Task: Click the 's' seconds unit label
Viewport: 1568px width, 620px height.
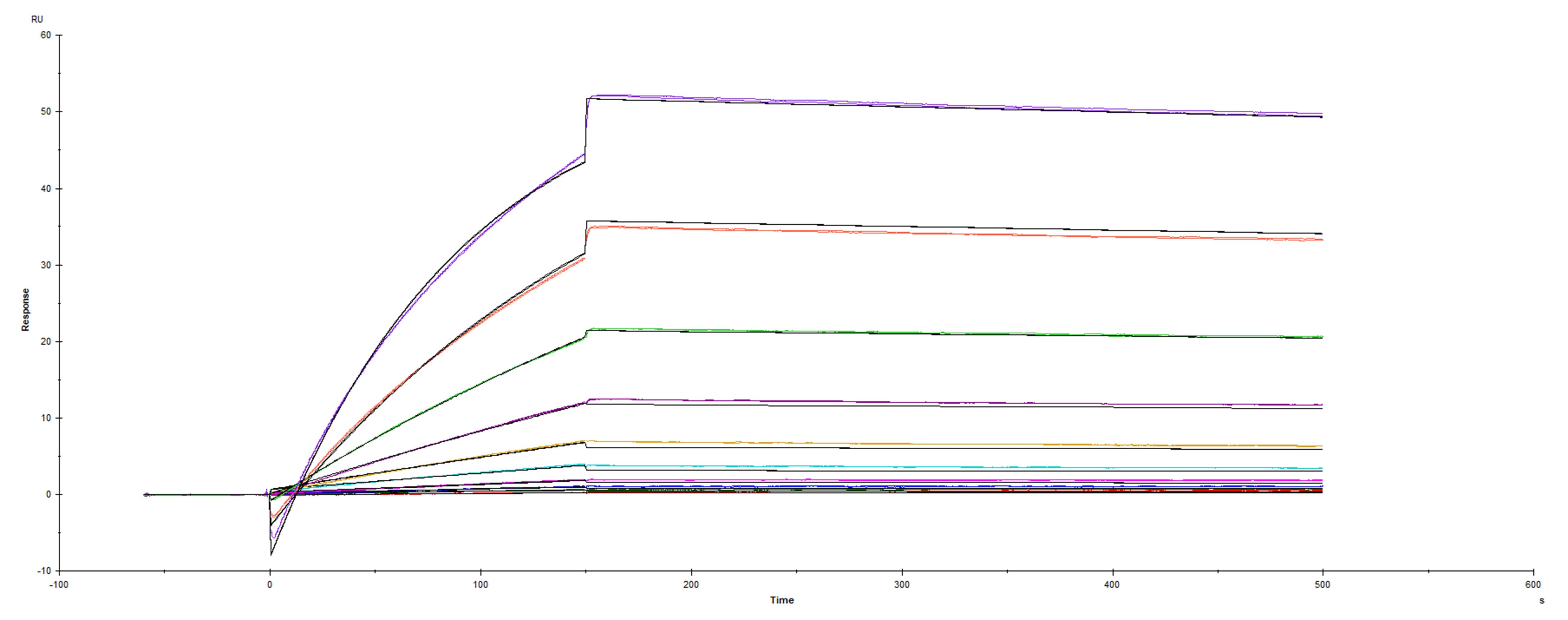Action: point(1542,601)
